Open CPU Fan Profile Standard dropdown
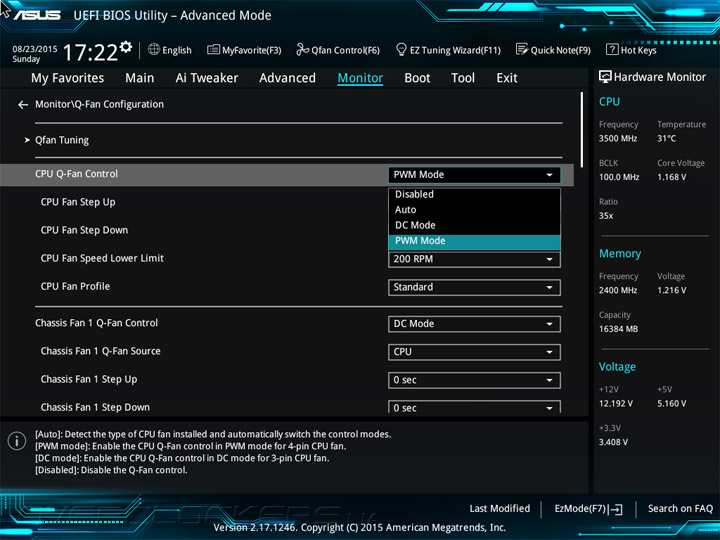Viewport: 720px width, 540px height. 474,287
